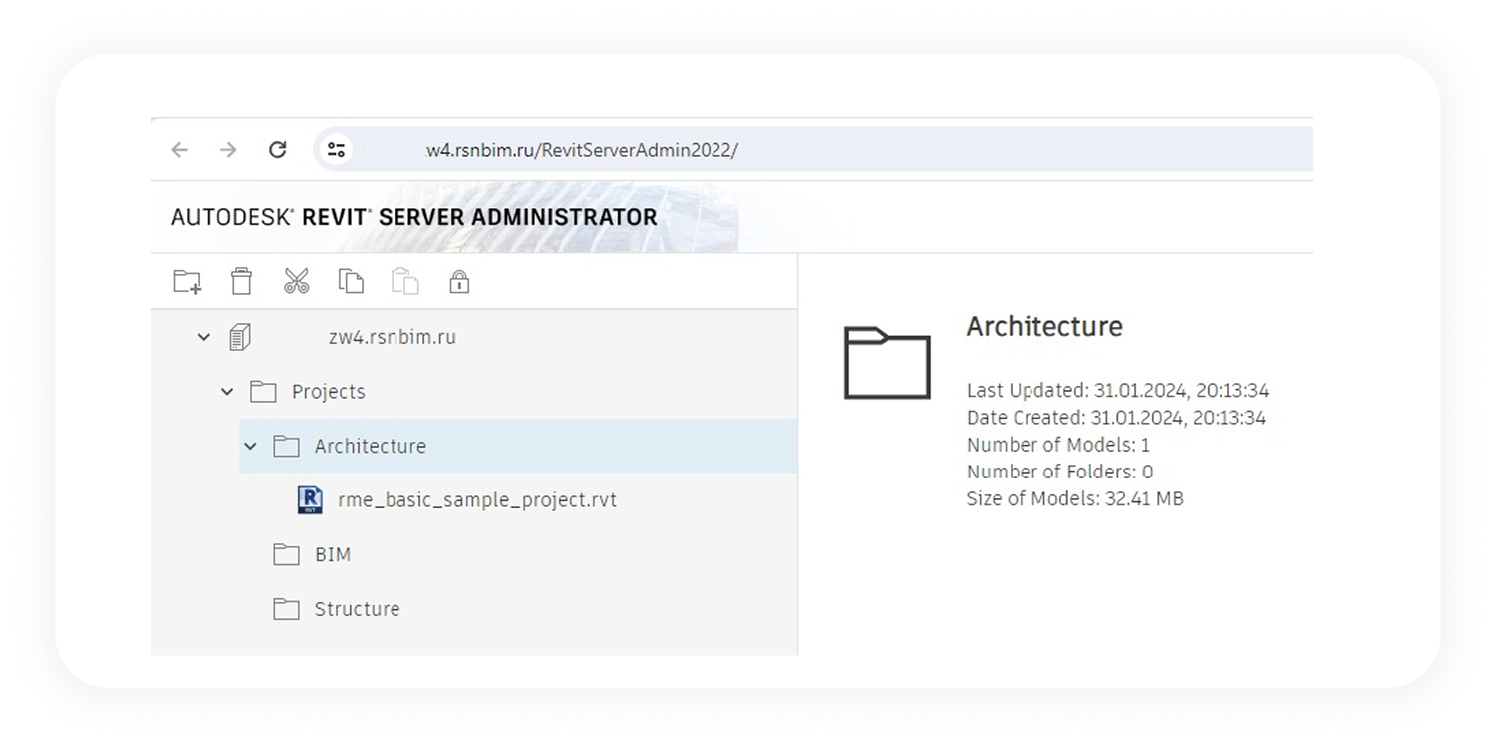Go back using browser back arrow
This screenshot has height=744, width=1495.
pos(180,150)
